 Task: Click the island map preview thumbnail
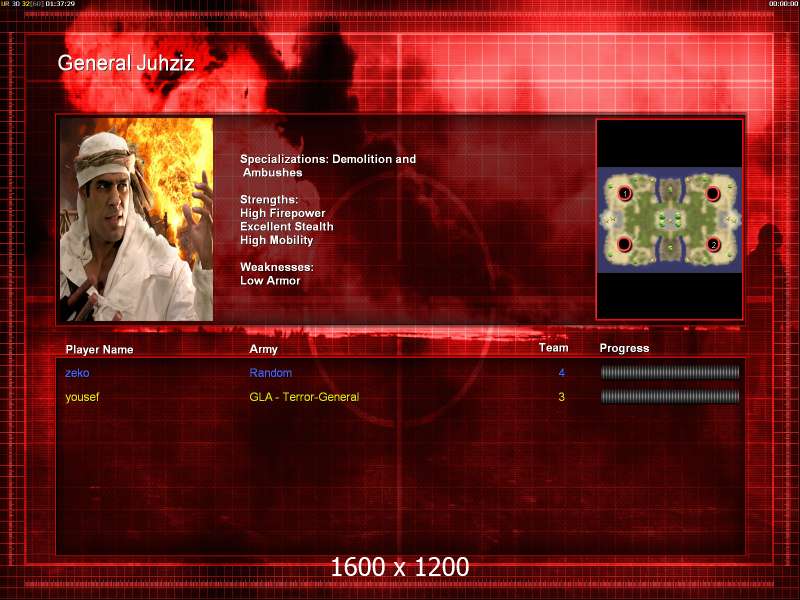point(669,219)
